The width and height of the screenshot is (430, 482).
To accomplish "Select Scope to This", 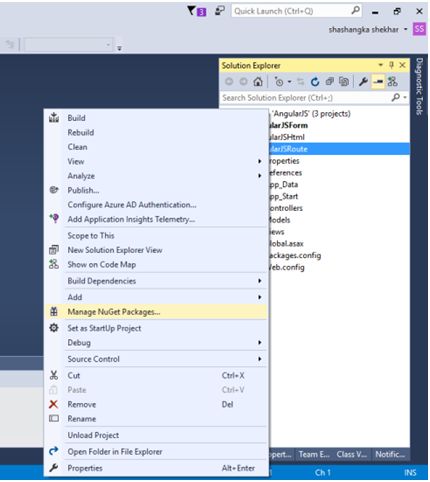I will pyautogui.click(x=156, y=236).
